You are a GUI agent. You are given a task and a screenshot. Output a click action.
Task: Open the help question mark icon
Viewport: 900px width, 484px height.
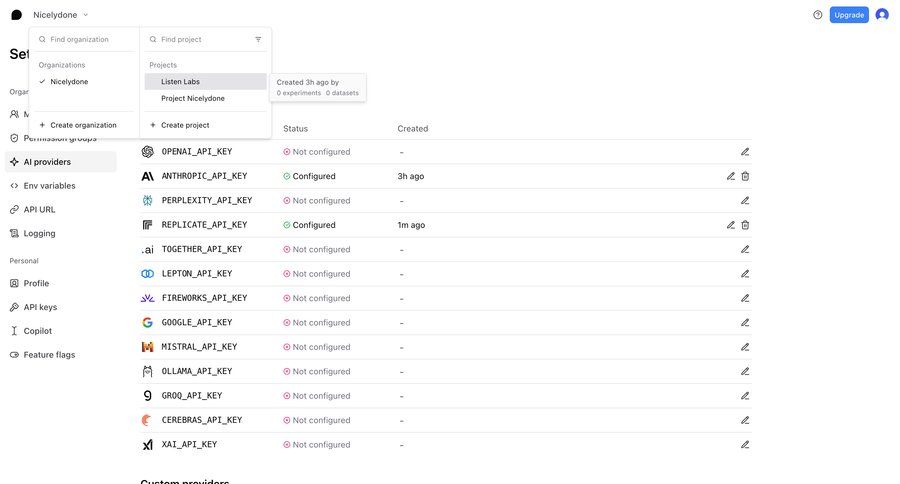coord(818,15)
